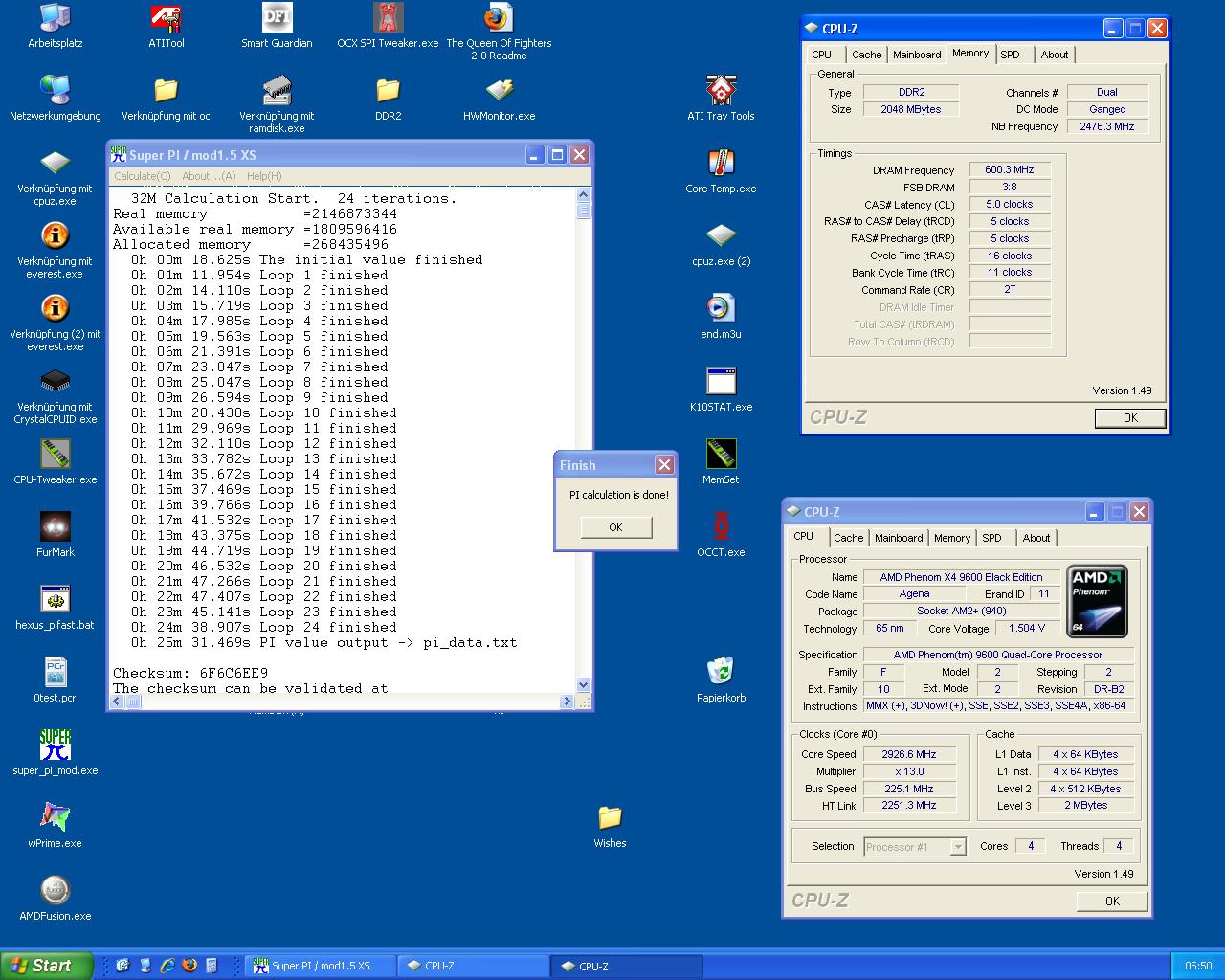Screen dimensions: 1225x980
Task: Open Smart Guardian desktop icon
Action: [x=277, y=26]
